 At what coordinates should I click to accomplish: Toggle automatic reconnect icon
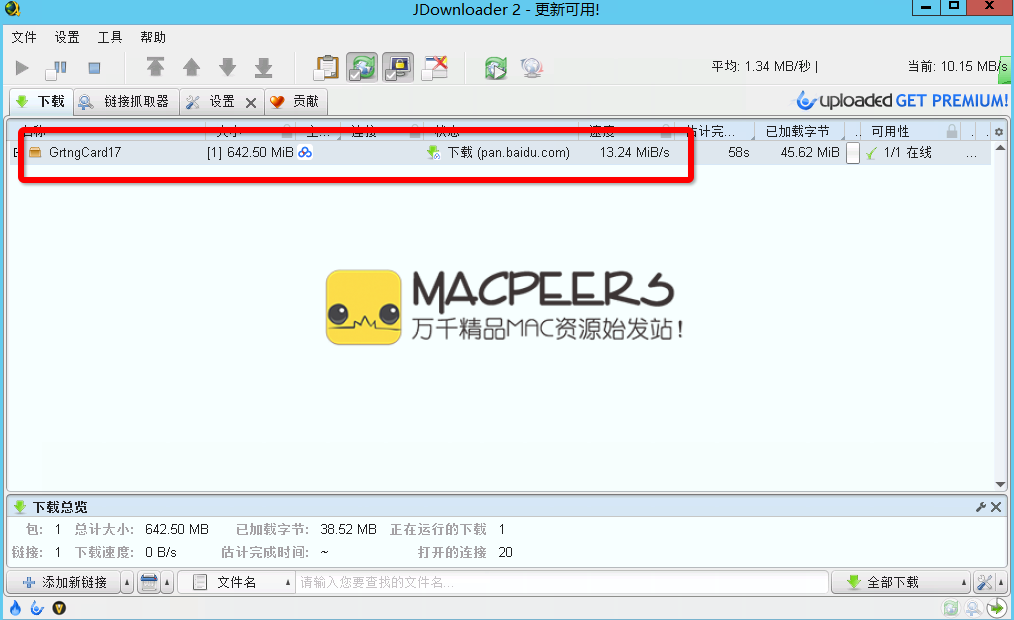click(x=362, y=67)
